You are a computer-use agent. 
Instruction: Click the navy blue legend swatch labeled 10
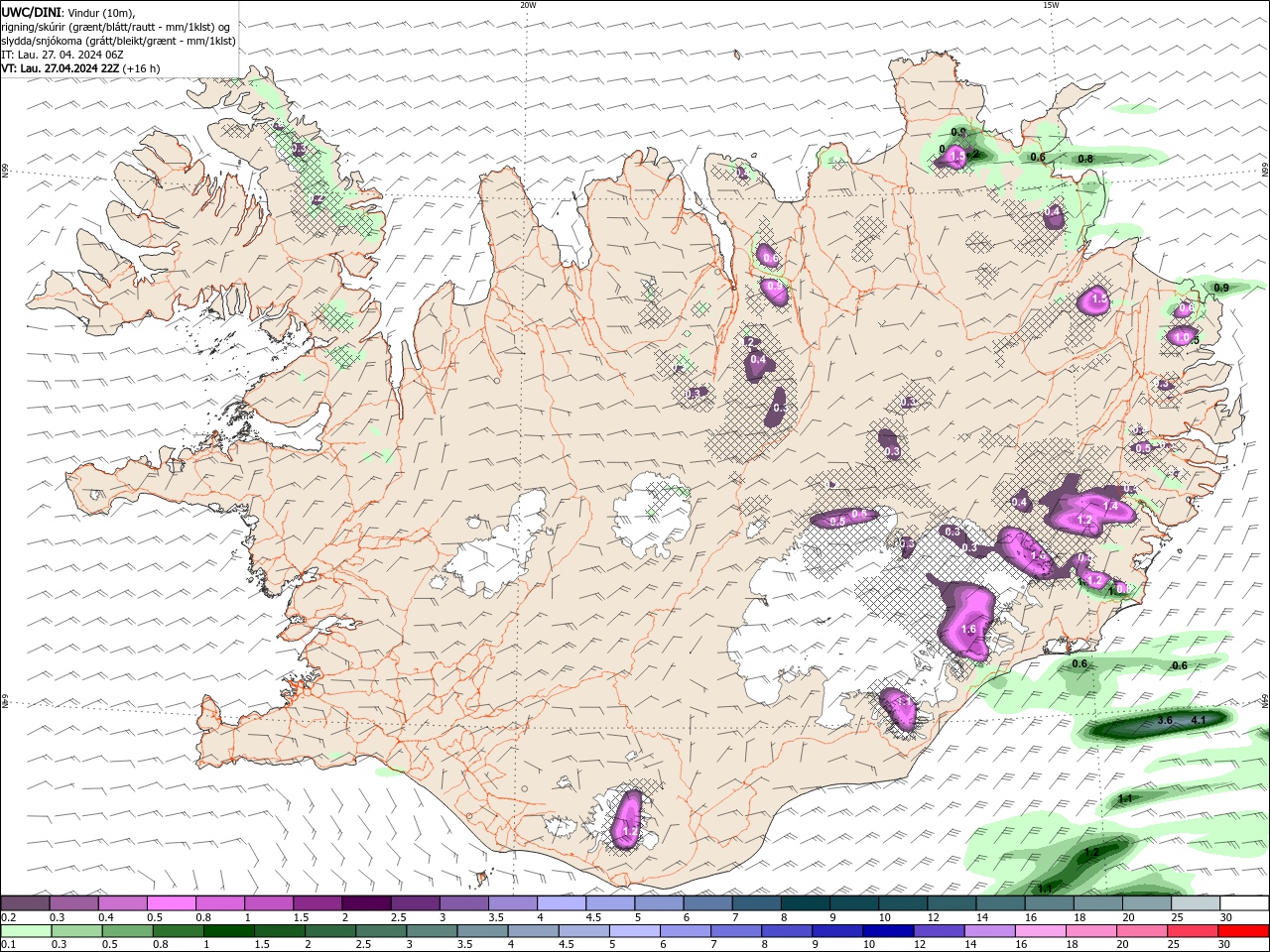[x=887, y=931]
